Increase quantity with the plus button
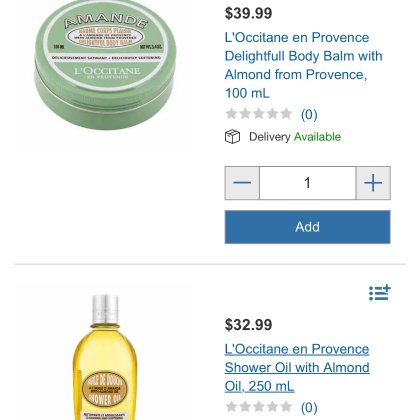This screenshot has height=420, width=420. point(373,183)
